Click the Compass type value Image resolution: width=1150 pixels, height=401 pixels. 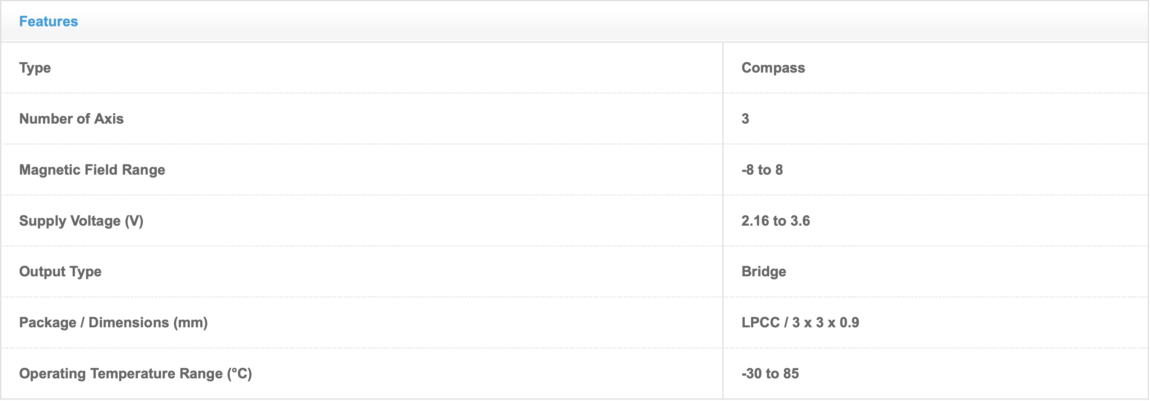[773, 68]
